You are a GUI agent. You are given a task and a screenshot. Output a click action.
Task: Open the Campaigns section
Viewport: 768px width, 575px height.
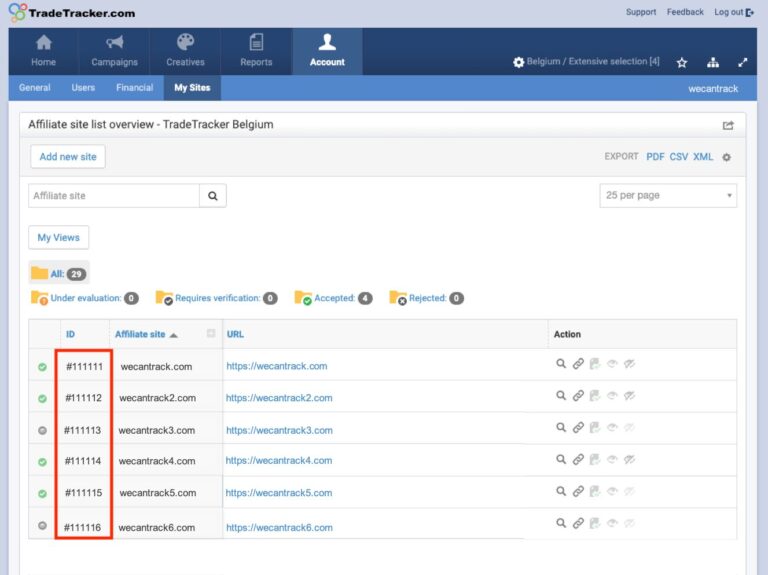click(114, 51)
